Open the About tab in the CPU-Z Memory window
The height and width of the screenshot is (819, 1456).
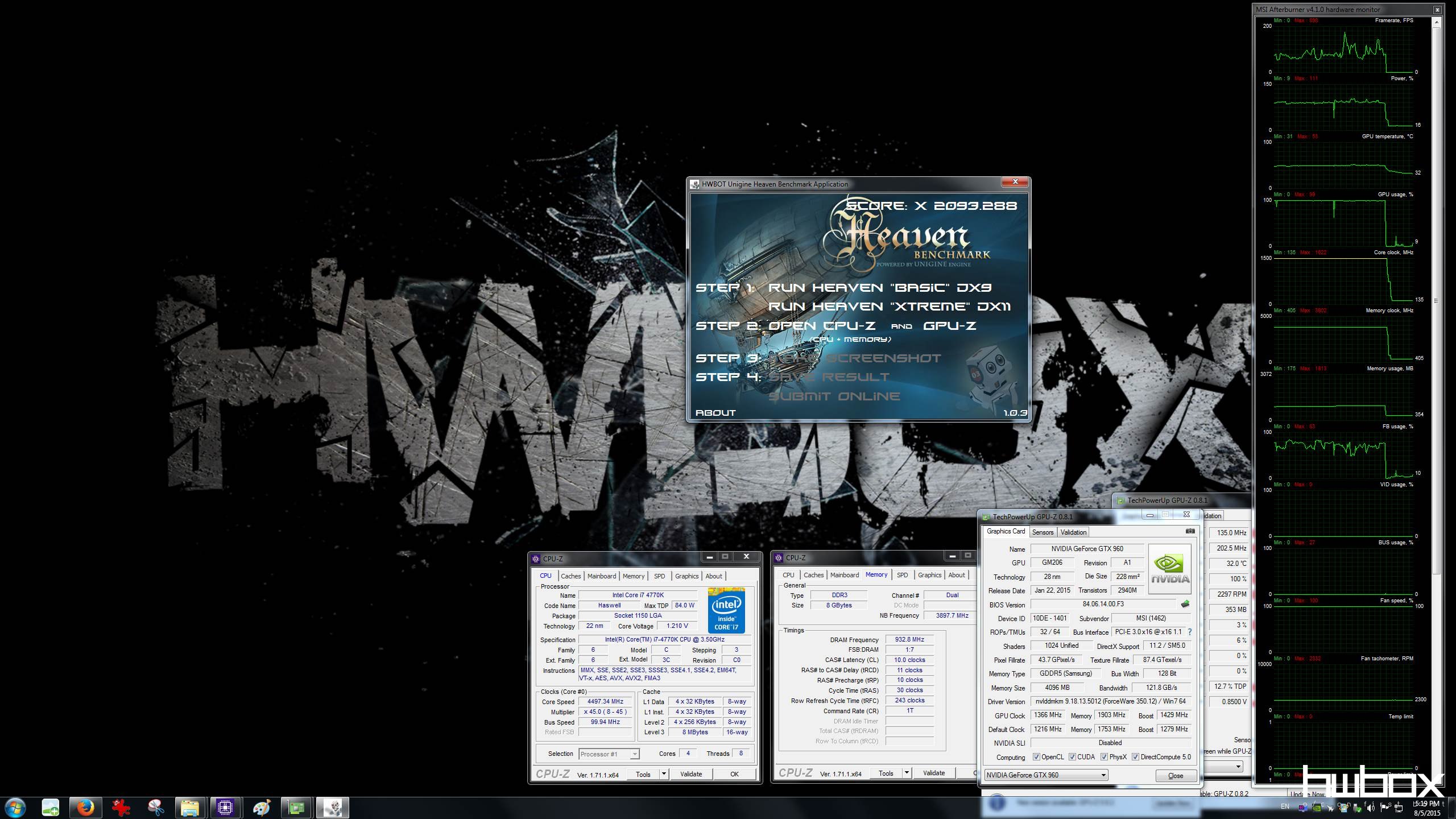coord(956,575)
